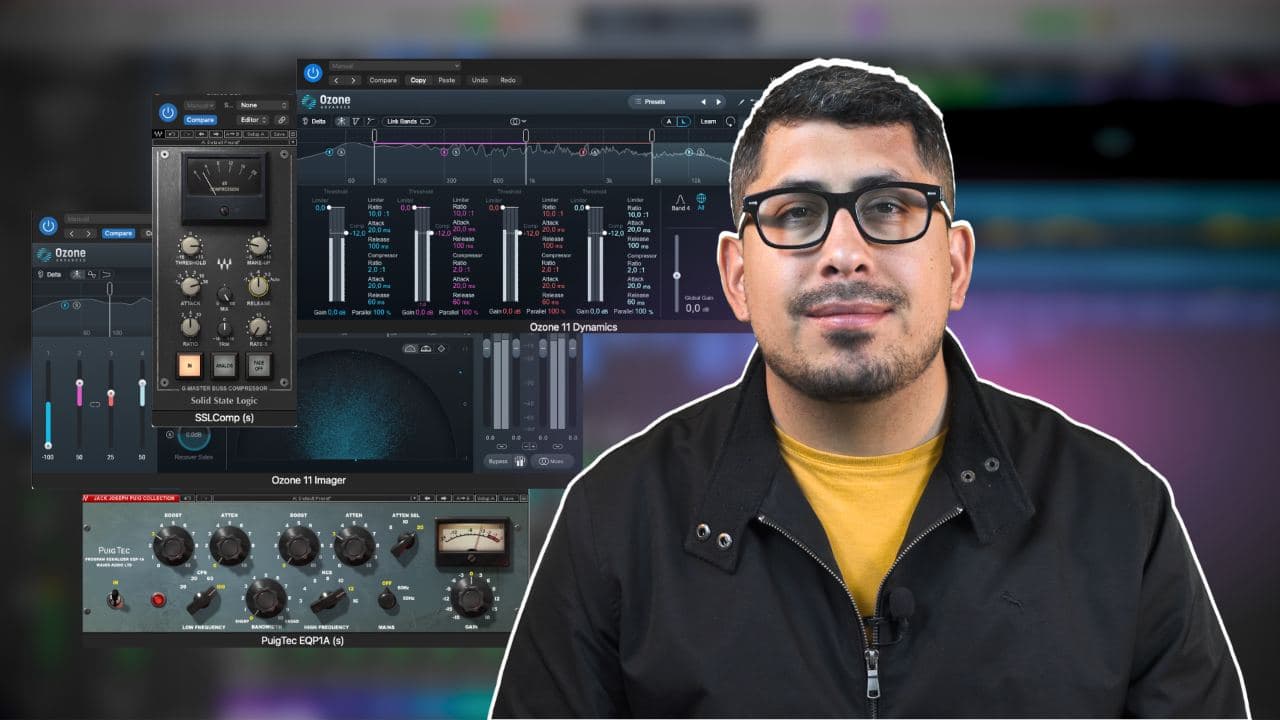Select the globe All icon in Dynamics
The height and width of the screenshot is (720, 1280).
tap(701, 200)
